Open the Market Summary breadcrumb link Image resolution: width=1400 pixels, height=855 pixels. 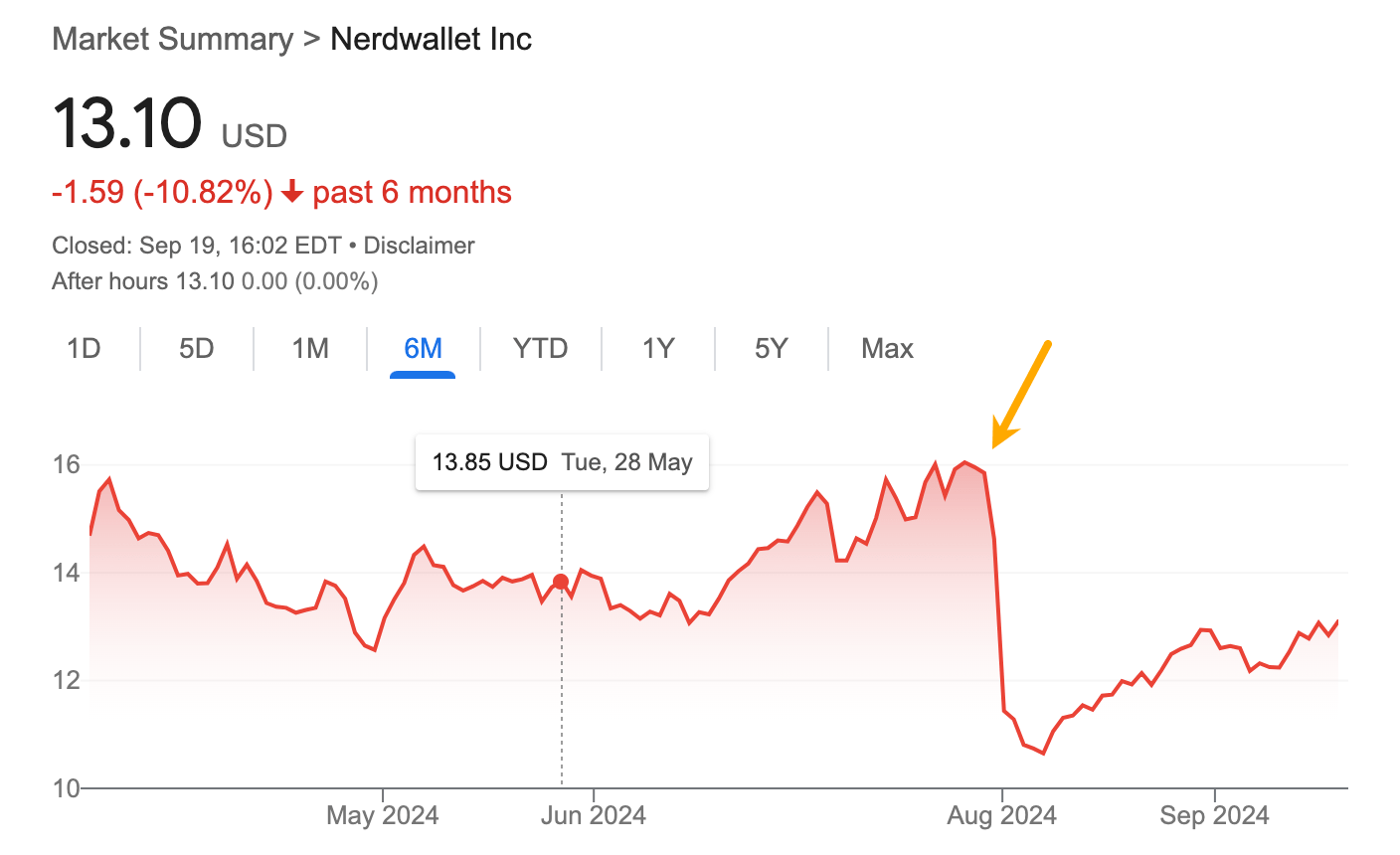[x=170, y=39]
